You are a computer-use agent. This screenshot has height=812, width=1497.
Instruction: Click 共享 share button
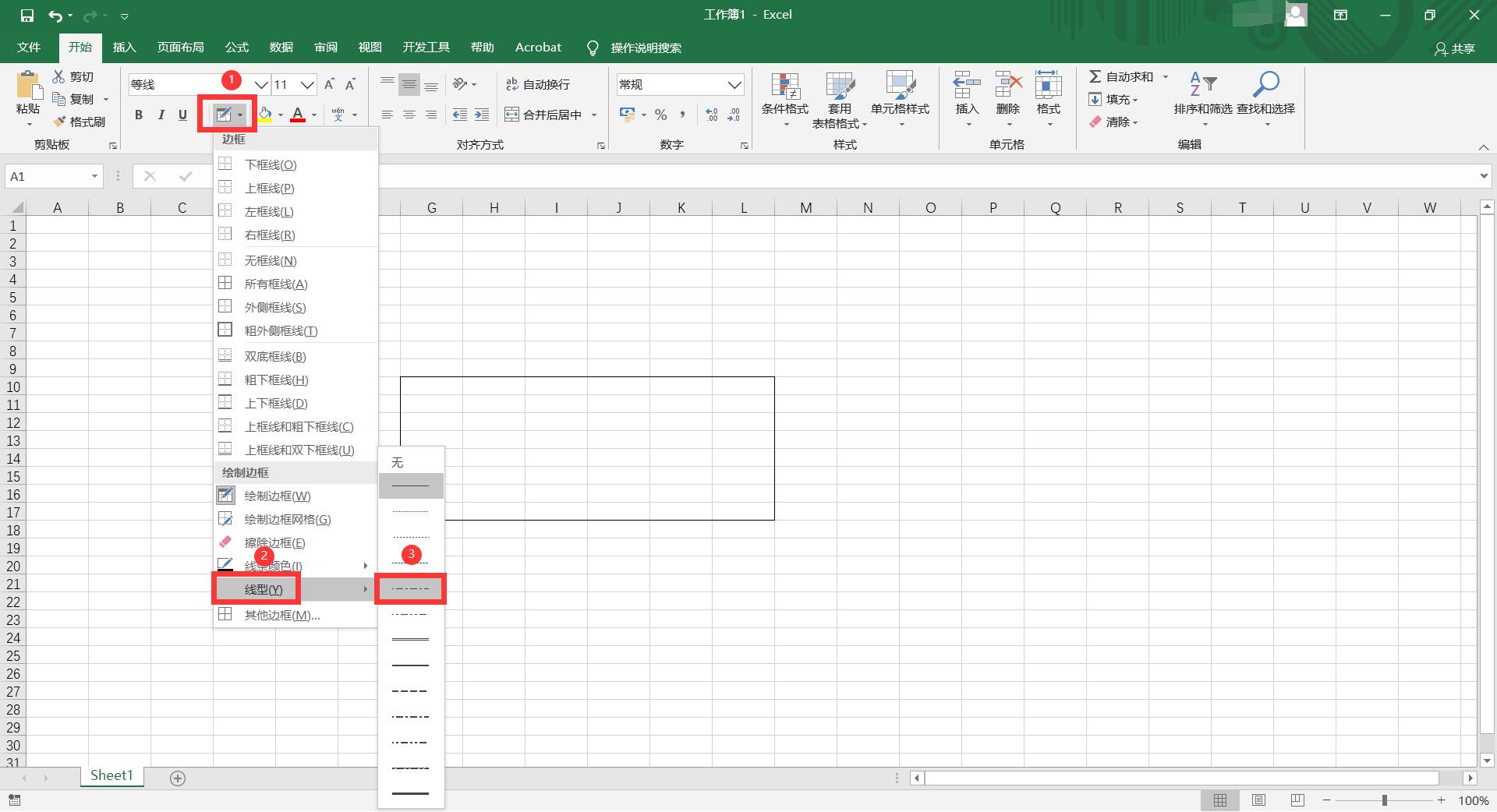1455,48
